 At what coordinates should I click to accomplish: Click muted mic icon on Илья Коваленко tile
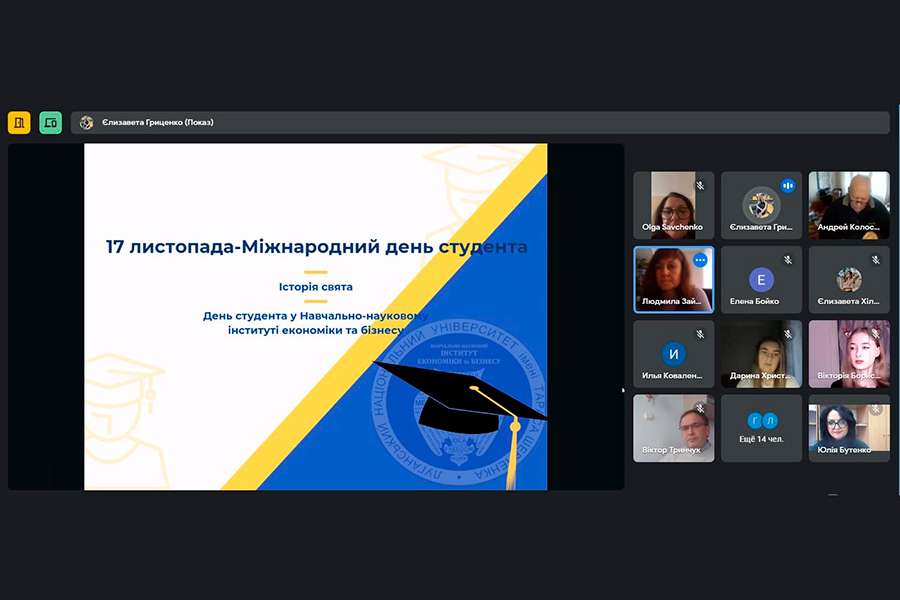tap(700, 334)
